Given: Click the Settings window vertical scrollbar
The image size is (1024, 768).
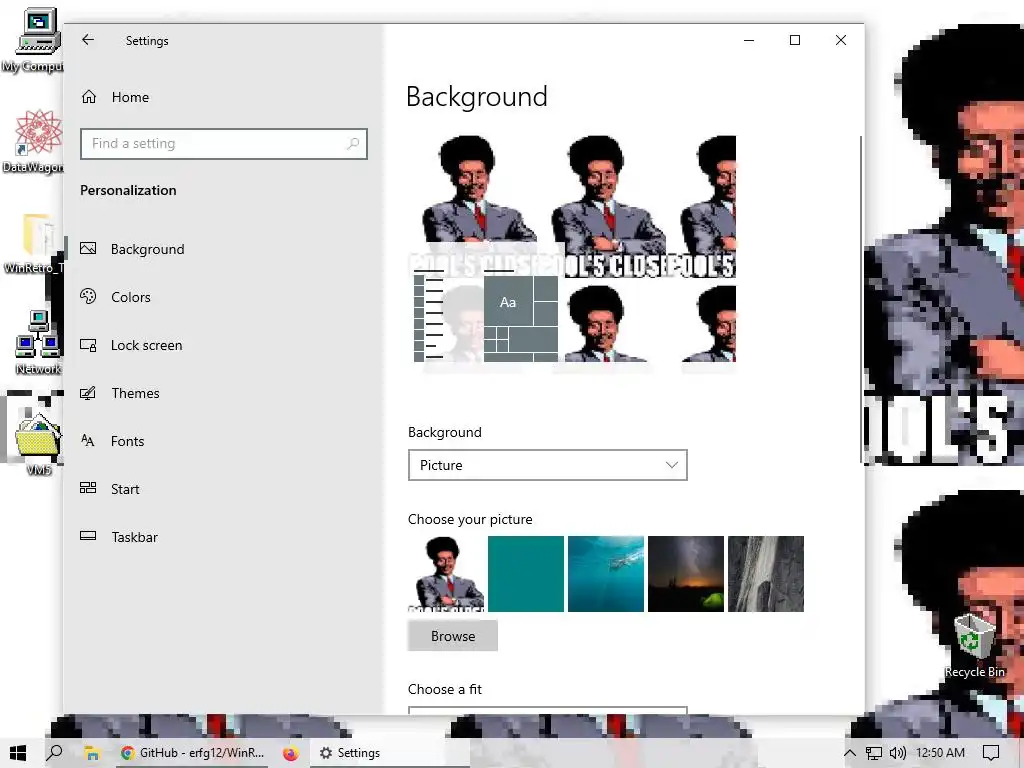Looking at the screenshot, I should (x=861, y=300).
